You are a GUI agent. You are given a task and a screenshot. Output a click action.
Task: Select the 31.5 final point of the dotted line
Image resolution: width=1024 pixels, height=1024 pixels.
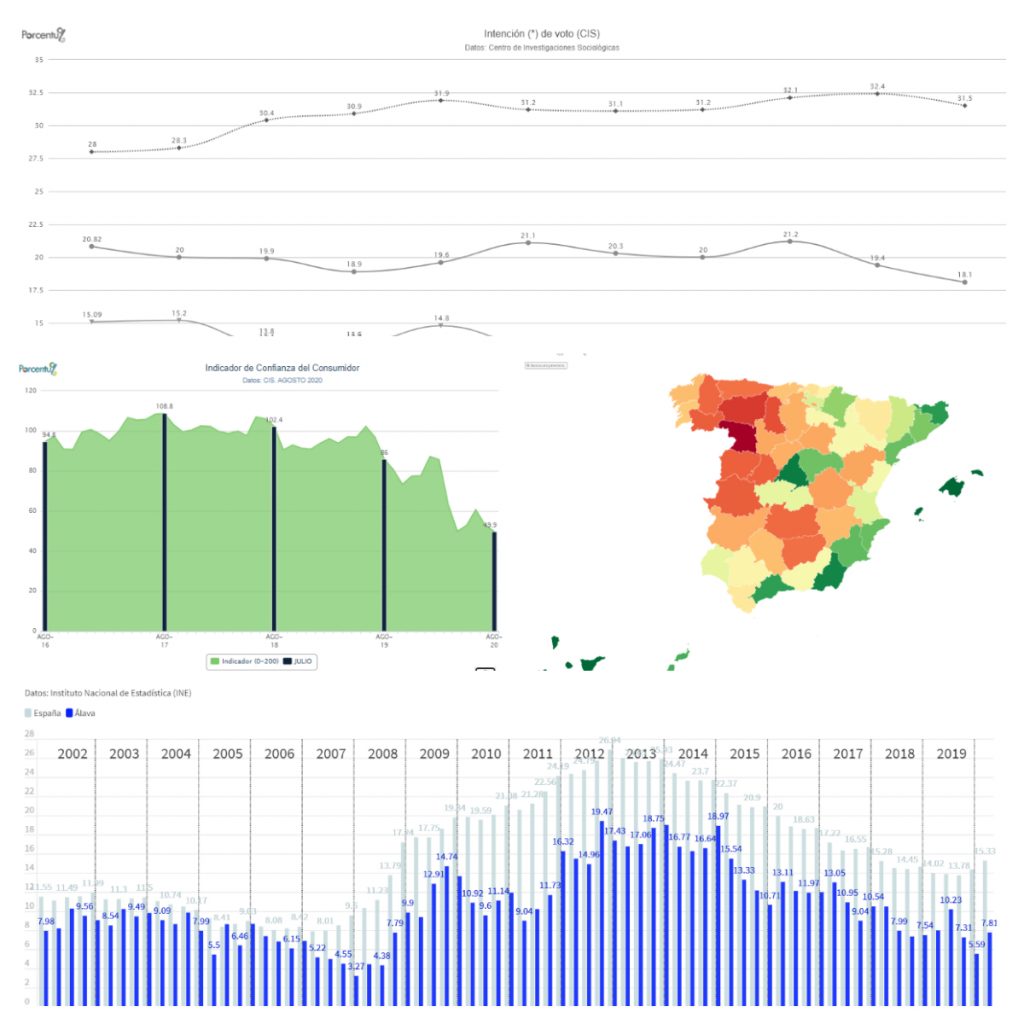(965, 106)
